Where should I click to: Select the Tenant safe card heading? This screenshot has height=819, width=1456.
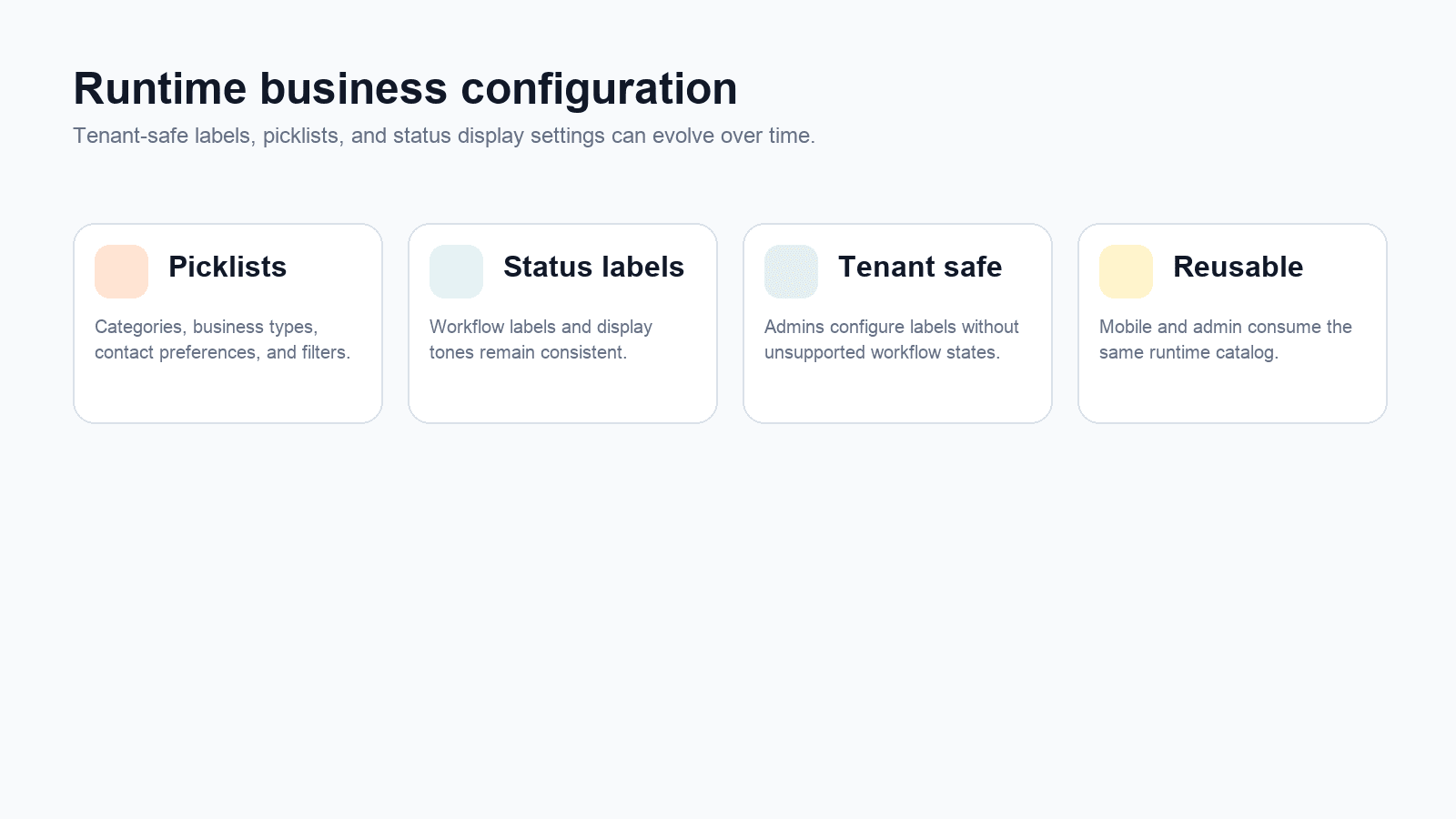pos(920,267)
